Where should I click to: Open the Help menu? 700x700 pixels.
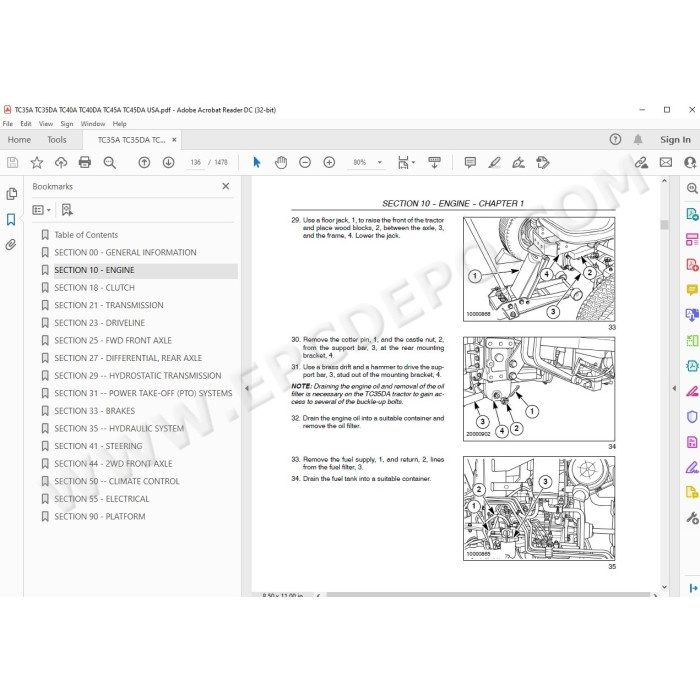(x=119, y=124)
